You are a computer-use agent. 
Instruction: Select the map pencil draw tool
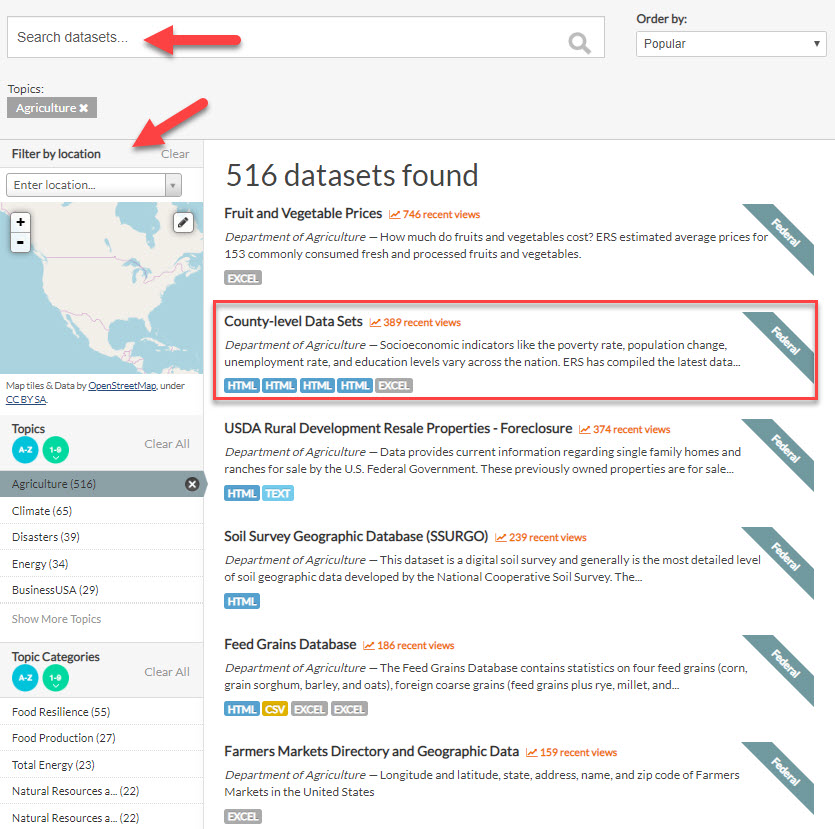tap(183, 222)
